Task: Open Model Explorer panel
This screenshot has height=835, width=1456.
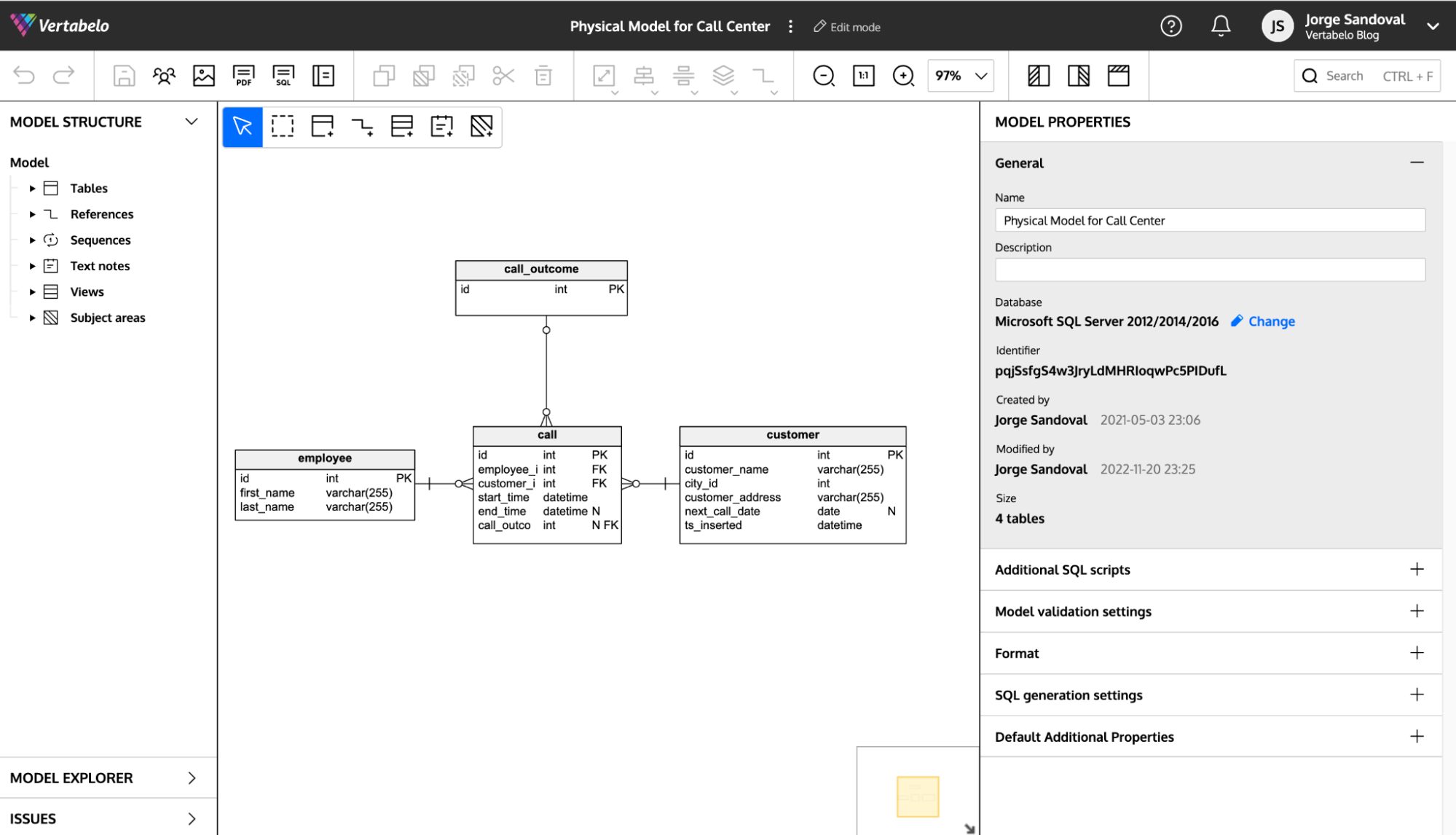Action: 103,776
